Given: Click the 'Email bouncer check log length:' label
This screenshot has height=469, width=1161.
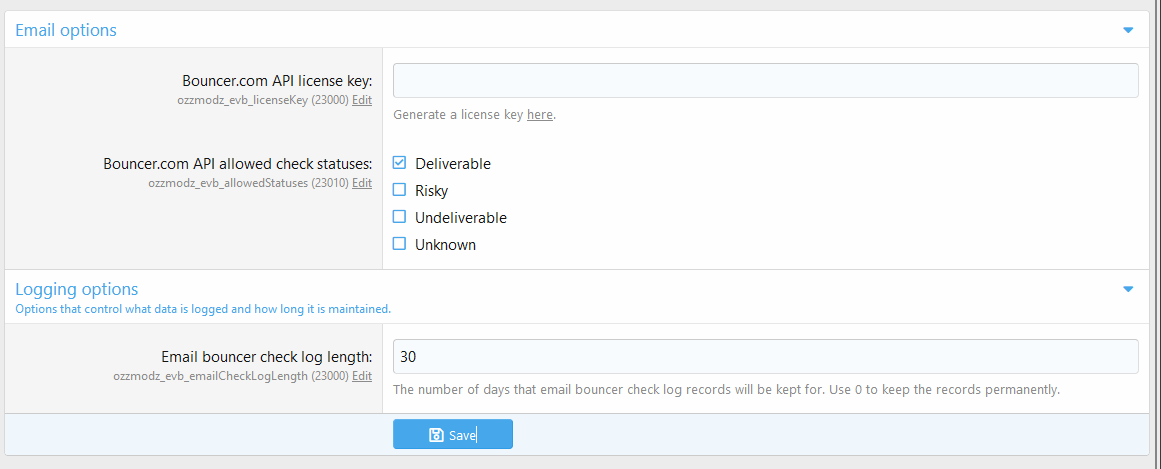Looking at the screenshot, I should [266, 357].
